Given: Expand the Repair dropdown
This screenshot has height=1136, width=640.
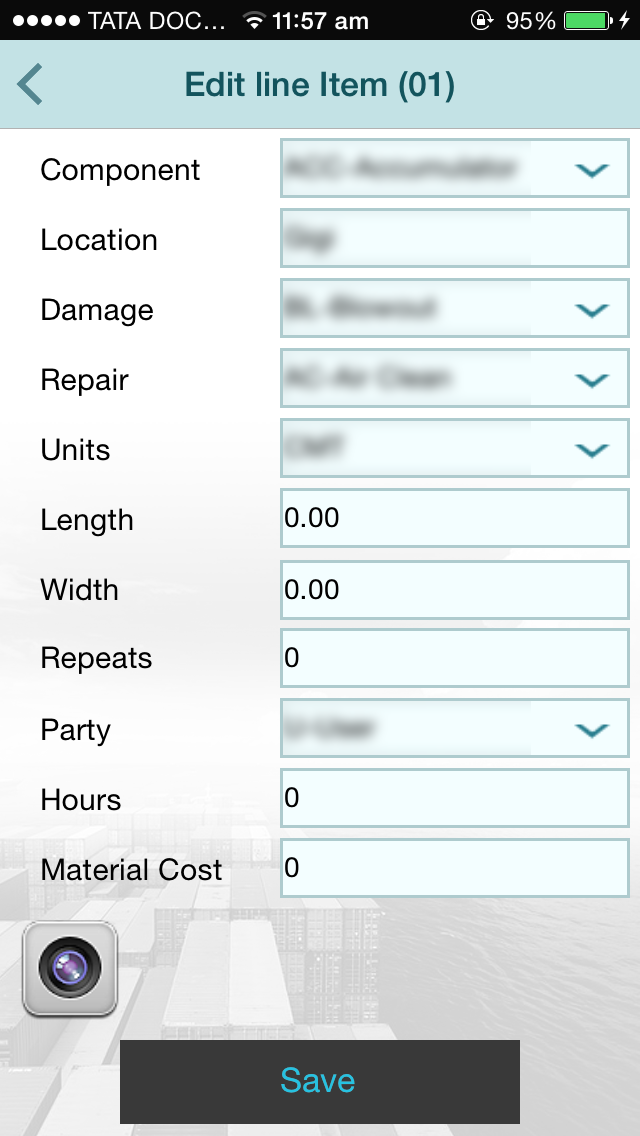Looking at the screenshot, I should 455,379.
